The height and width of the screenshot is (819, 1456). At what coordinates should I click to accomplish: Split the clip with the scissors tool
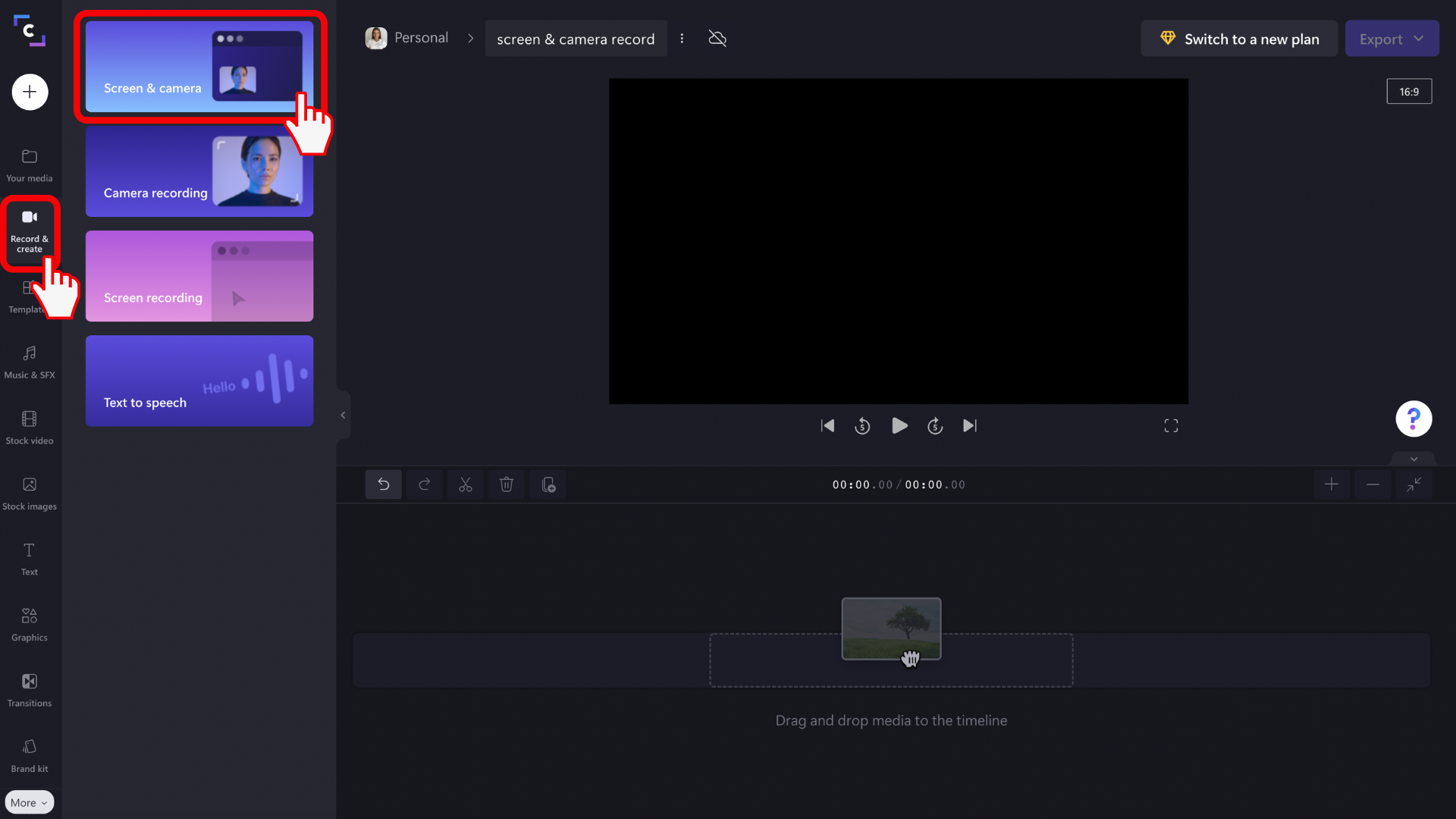click(465, 484)
